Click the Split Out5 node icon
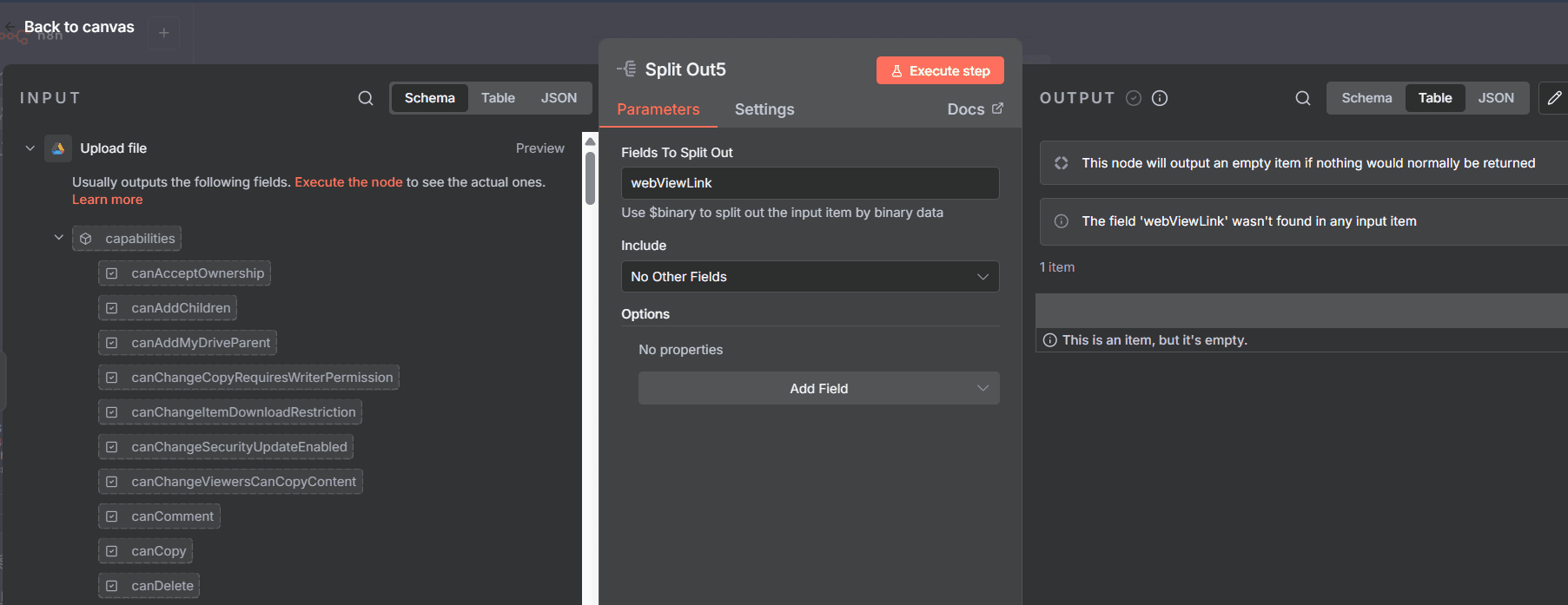This screenshot has height=605, width=1568. point(626,69)
